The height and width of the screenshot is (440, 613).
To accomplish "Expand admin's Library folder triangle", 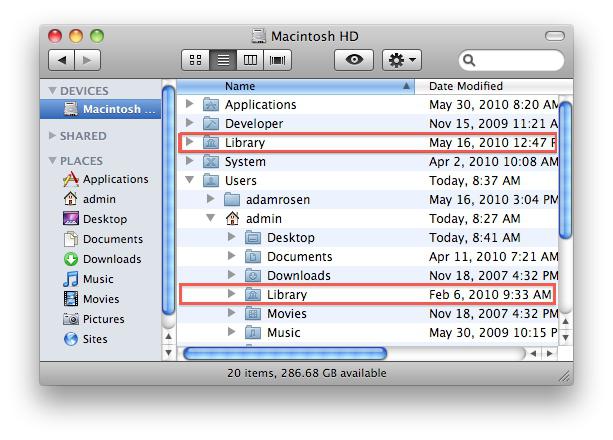I will click(232, 294).
